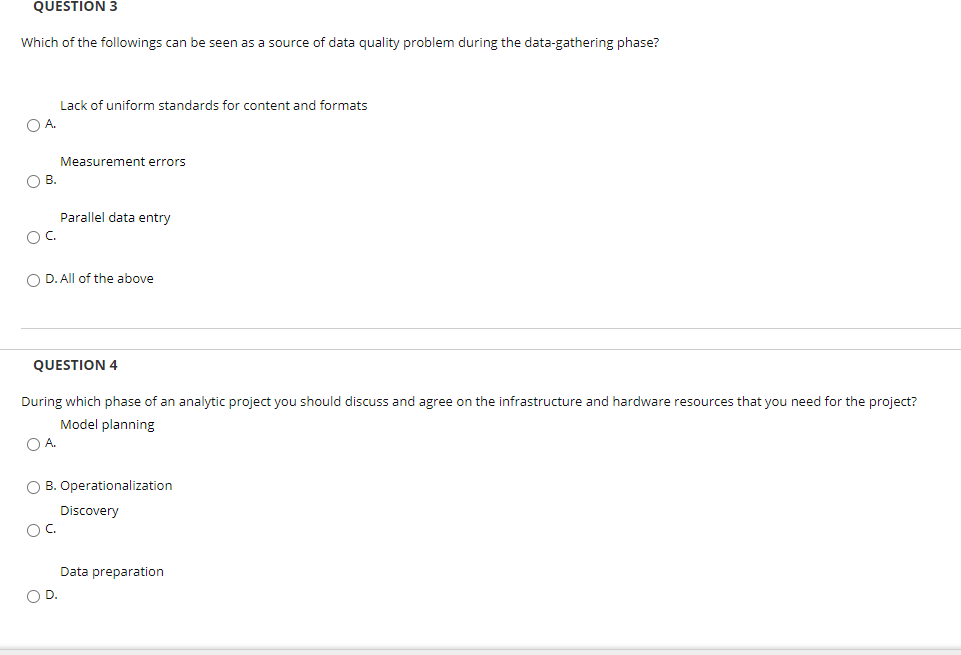
Task: Click the 'Operationalization' answer text
Action: point(116,486)
